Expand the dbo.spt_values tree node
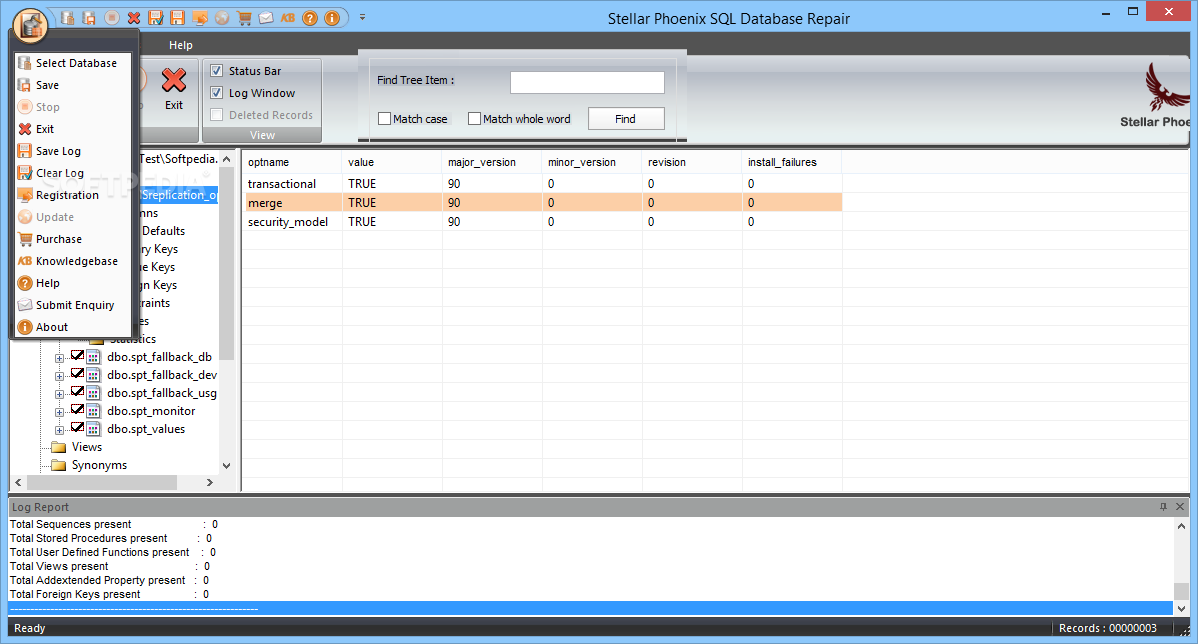The image size is (1198, 644). [60, 430]
